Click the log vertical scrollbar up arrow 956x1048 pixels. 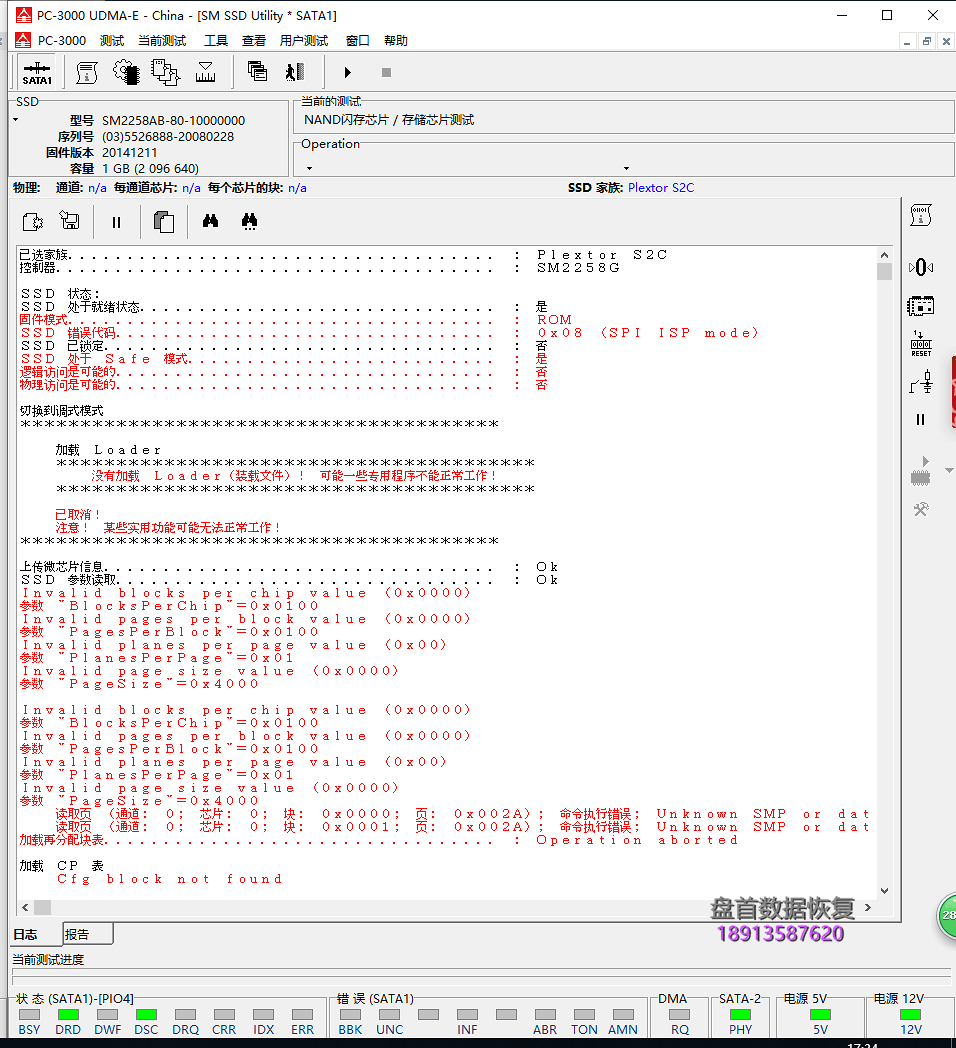[x=884, y=255]
